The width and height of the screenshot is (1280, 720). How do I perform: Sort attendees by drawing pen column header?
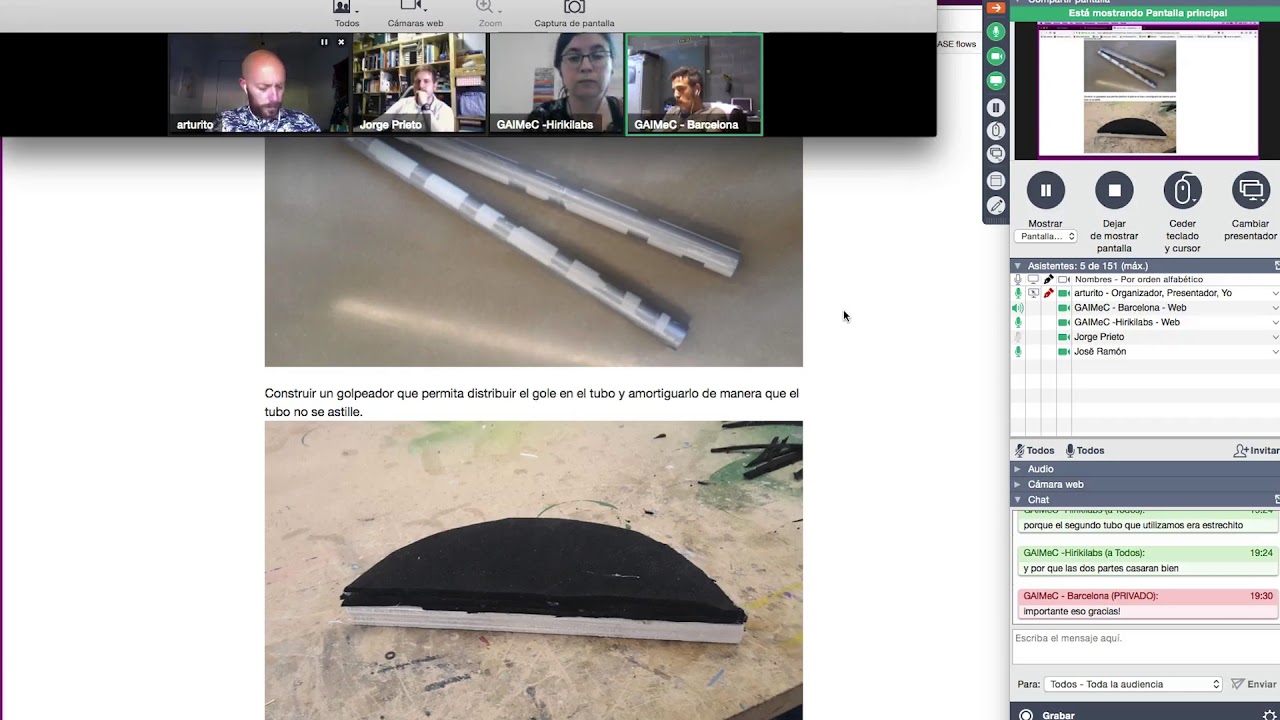click(1048, 280)
